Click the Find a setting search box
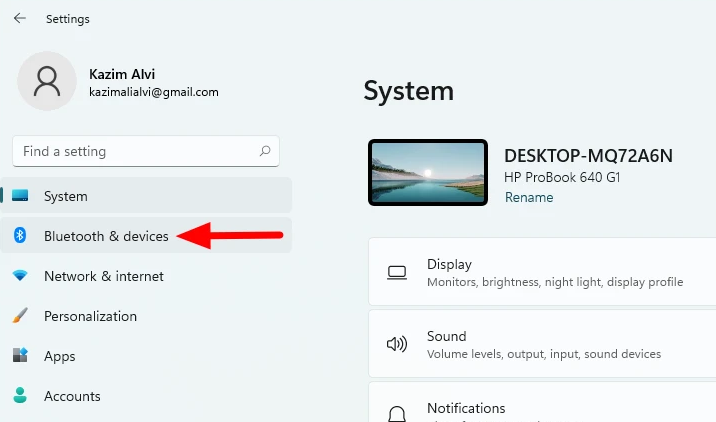 (x=146, y=151)
